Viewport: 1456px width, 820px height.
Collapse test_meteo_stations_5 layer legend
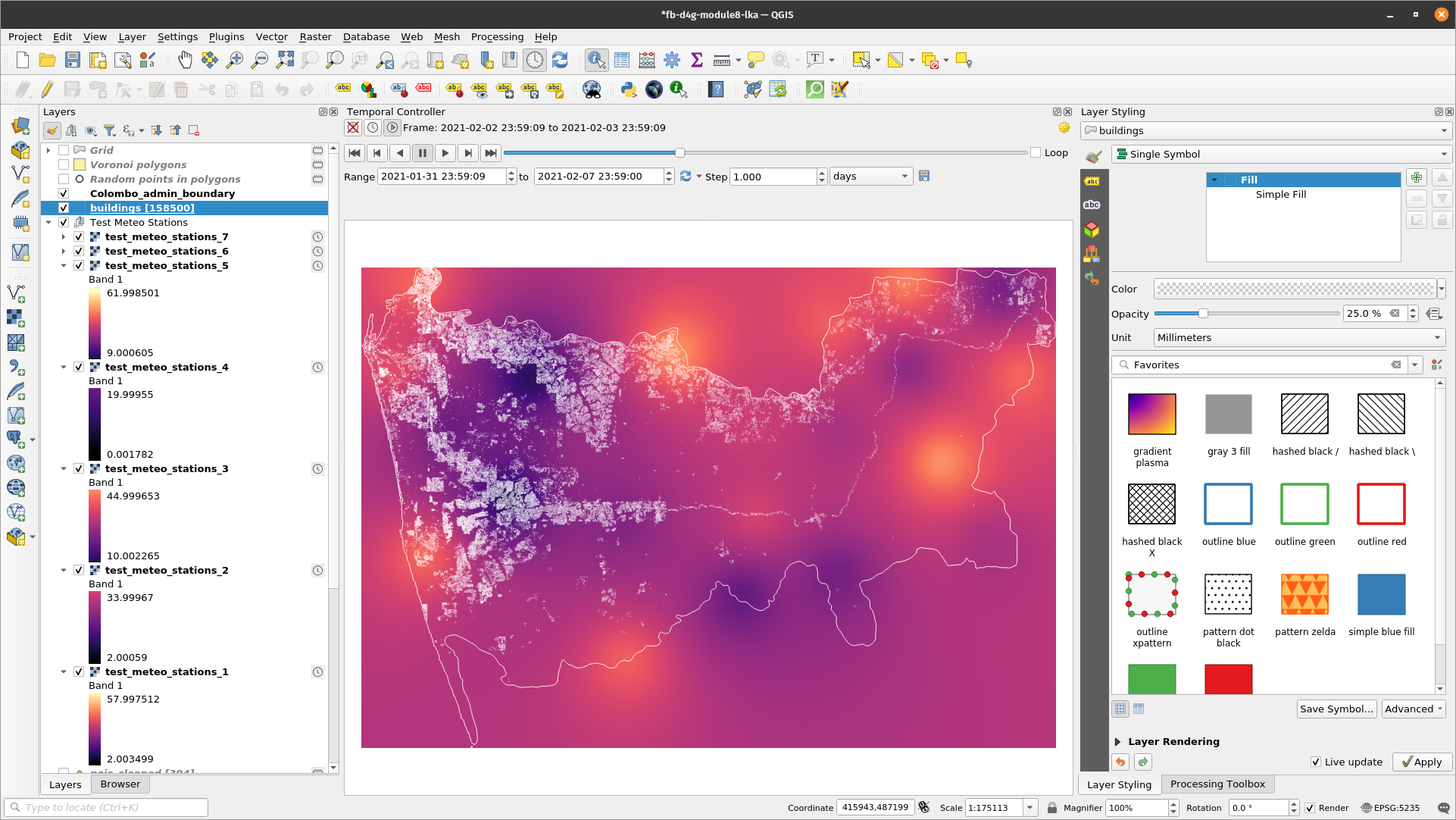(64, 265)
